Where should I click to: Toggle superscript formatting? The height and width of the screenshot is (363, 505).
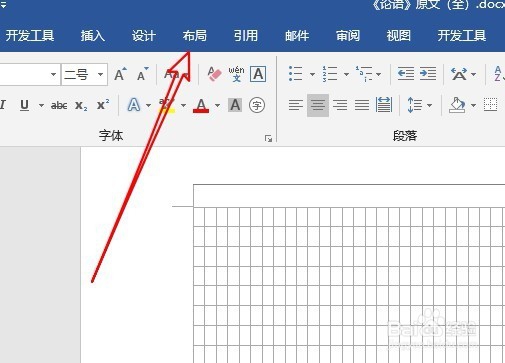[x=103, y=105]
